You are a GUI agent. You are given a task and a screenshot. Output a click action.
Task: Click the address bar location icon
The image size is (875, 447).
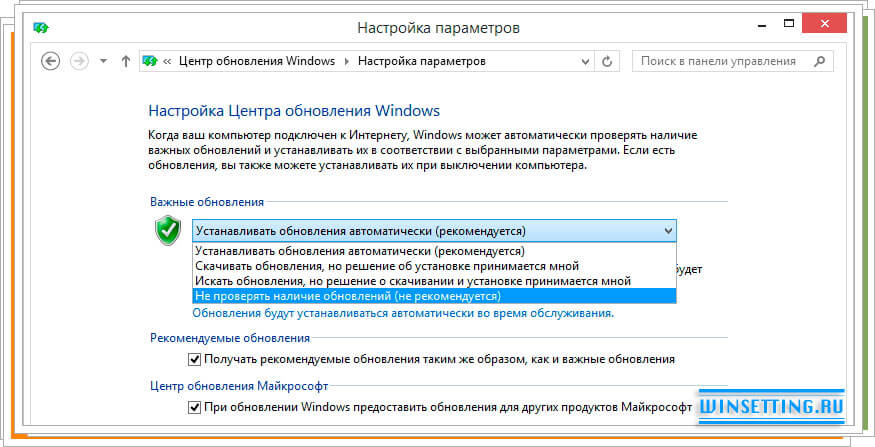[150, 61]
